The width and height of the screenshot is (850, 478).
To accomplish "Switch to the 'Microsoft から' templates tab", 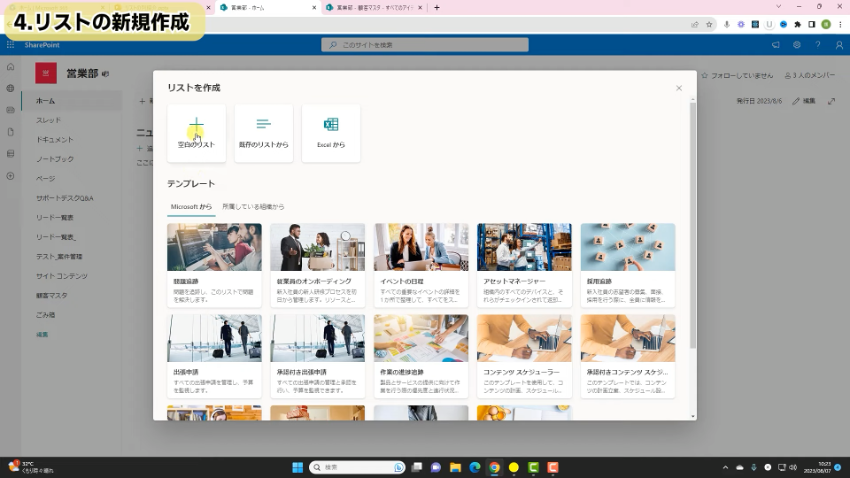I will 191,207.
